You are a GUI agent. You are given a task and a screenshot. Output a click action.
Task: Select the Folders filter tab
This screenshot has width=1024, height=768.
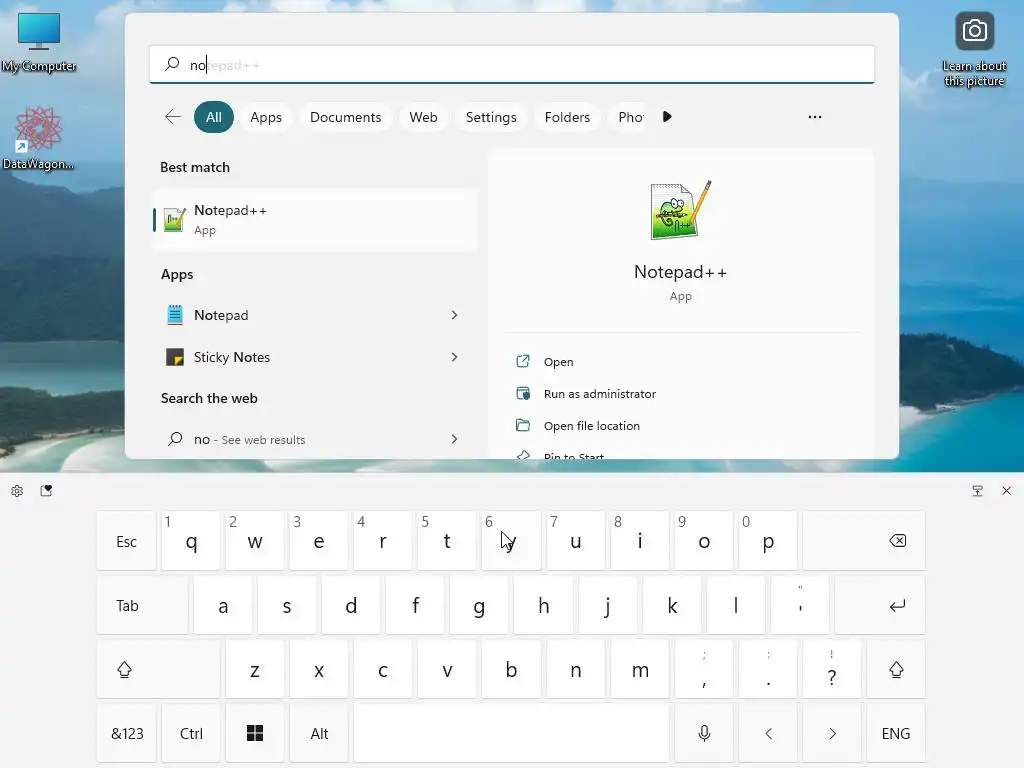[567, 117]
